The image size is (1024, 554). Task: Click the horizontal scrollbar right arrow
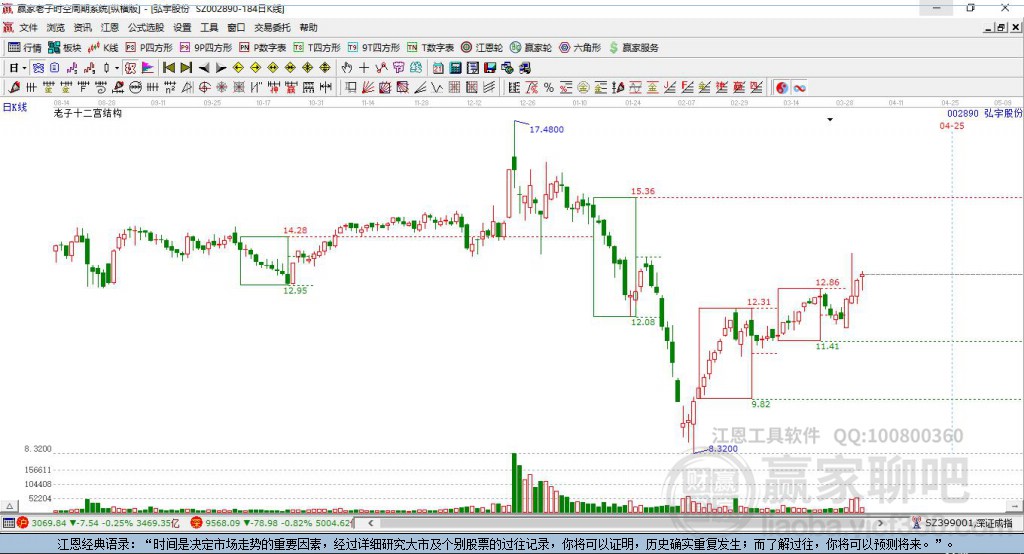tap(880, 523)
